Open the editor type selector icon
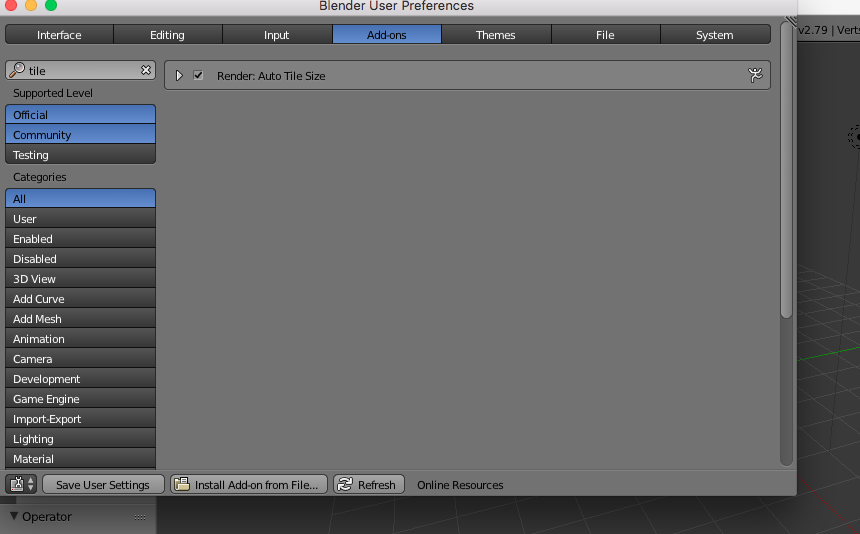Screen dimensions: 860x534 (x=21, y=485)
